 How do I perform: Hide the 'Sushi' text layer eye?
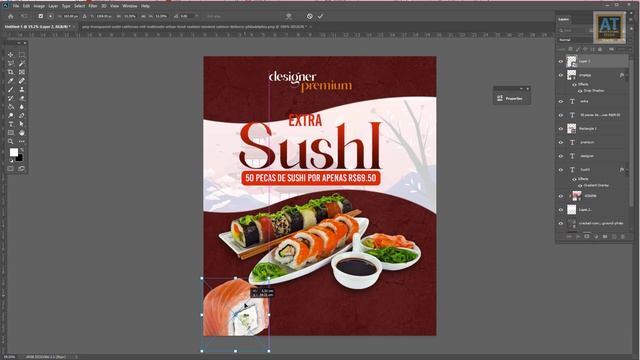click(x=560, y=169)
